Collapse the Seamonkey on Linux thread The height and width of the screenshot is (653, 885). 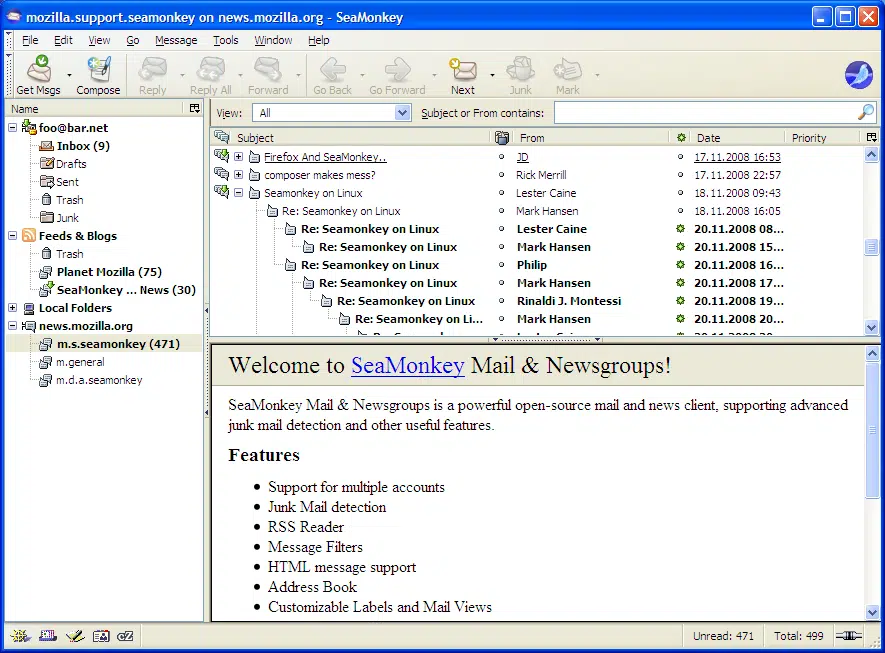pyautogui.click(x=239, y=193)
